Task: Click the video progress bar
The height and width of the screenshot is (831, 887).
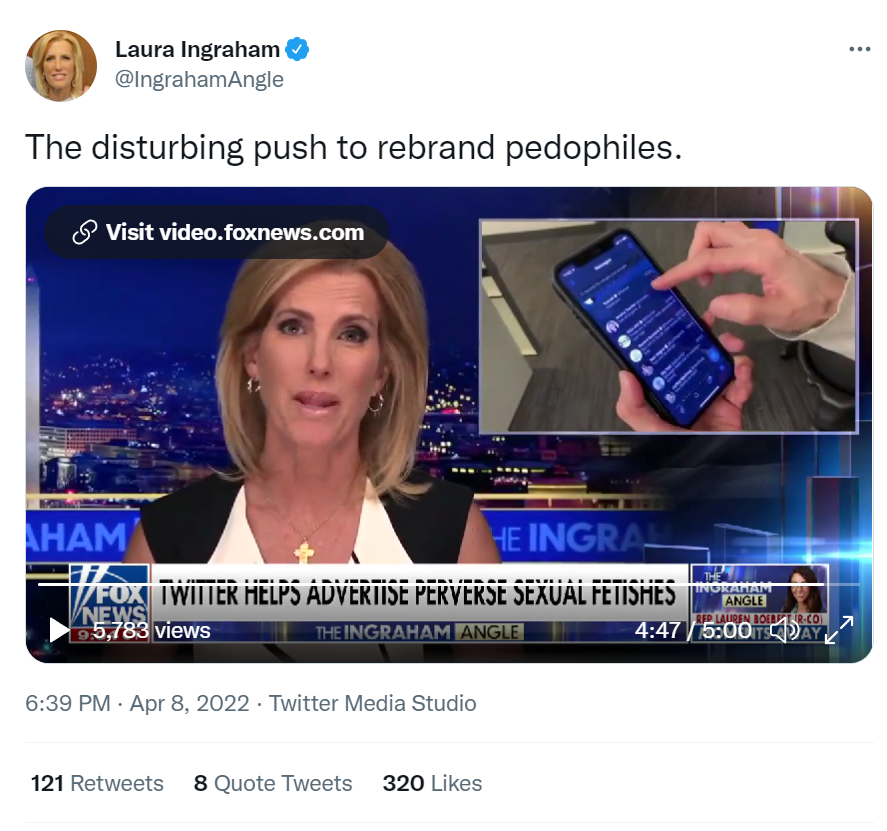Action: coord(449,584)
